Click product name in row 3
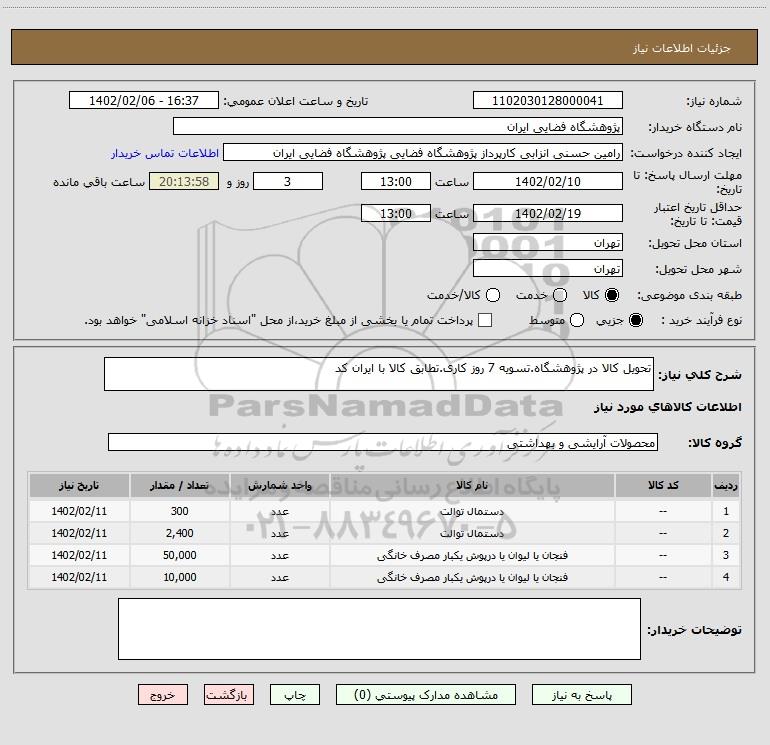The image size is (770, 745). coord(472,555)
